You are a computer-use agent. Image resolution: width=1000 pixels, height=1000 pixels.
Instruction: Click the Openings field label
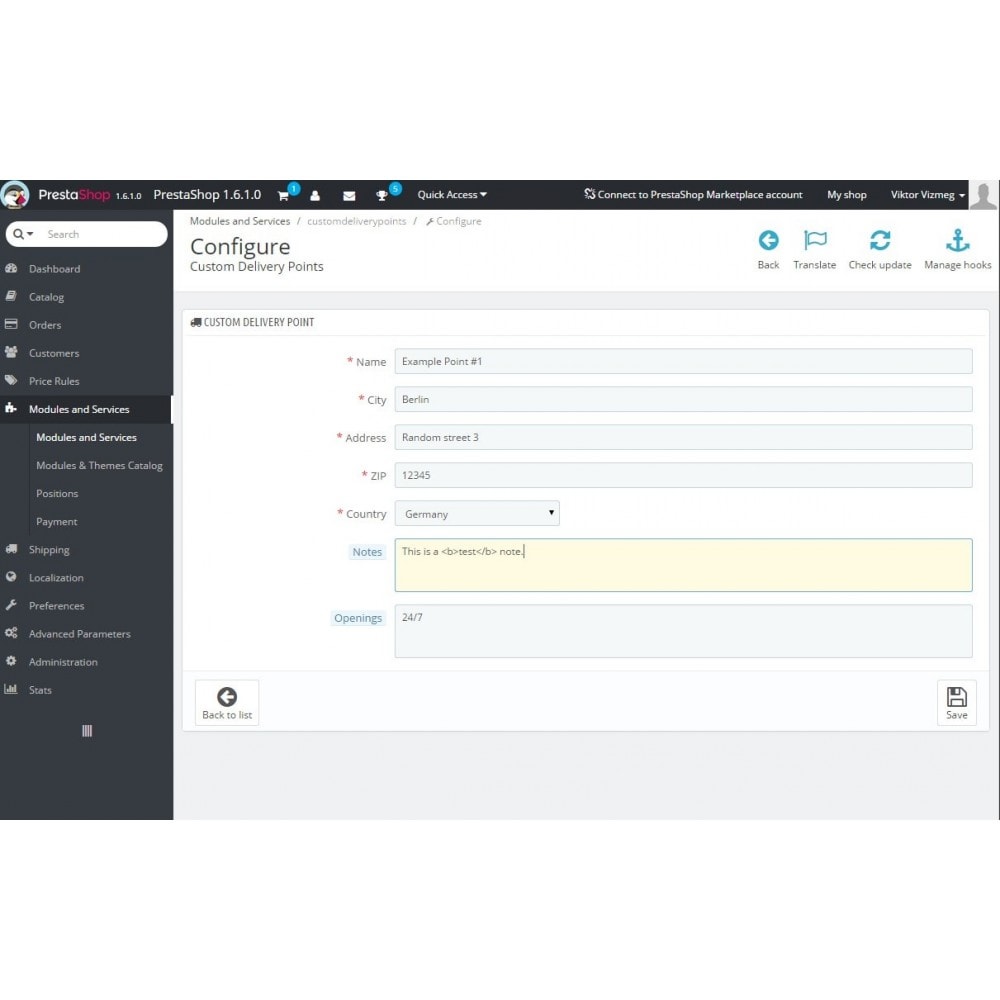coord(358,618)
